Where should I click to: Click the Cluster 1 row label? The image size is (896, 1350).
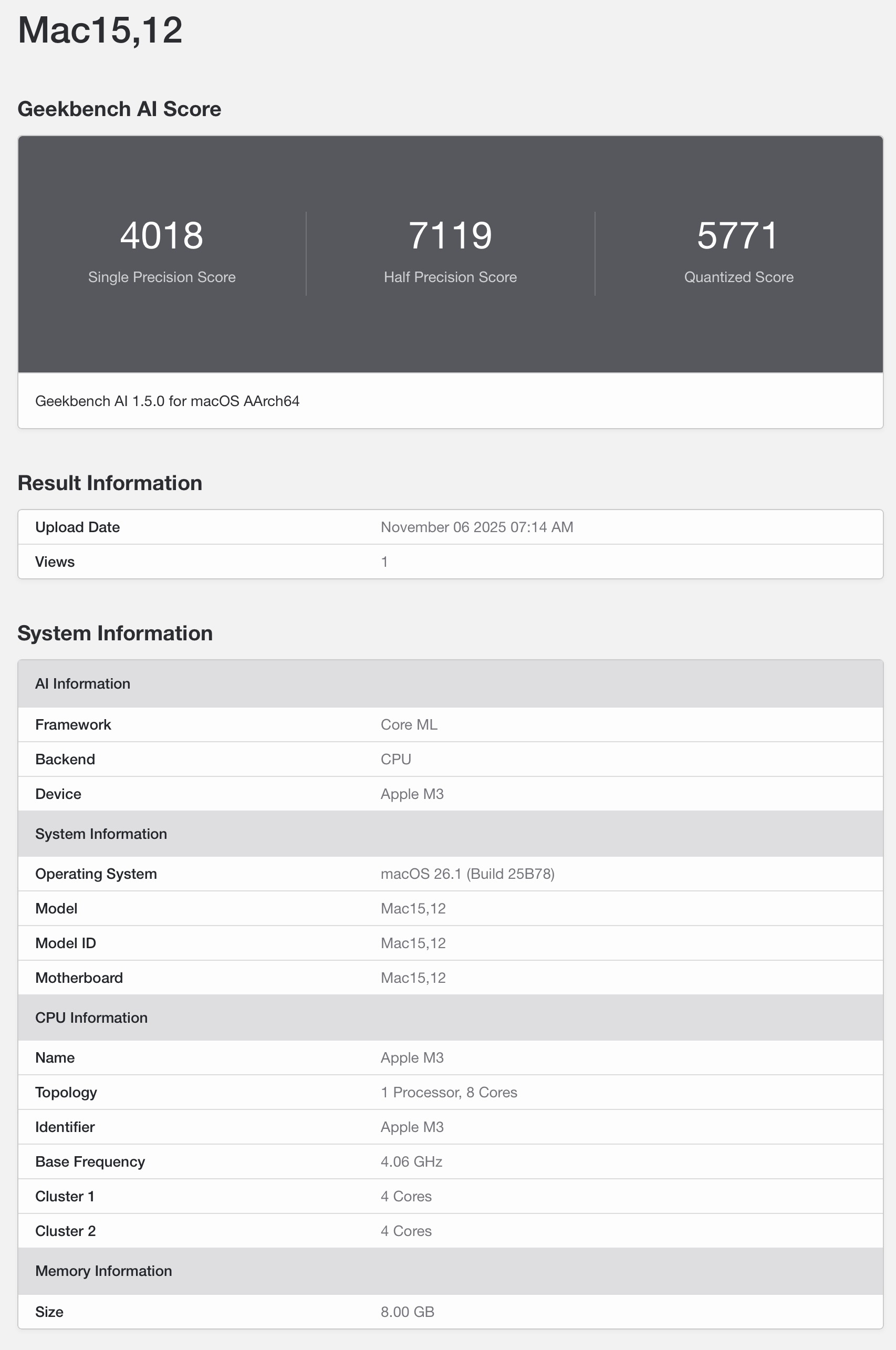(65, 1196)
